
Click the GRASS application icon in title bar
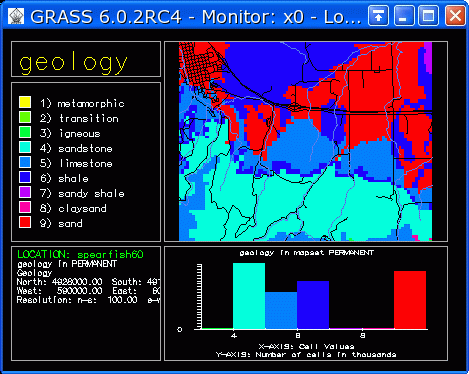pos(16,16)
